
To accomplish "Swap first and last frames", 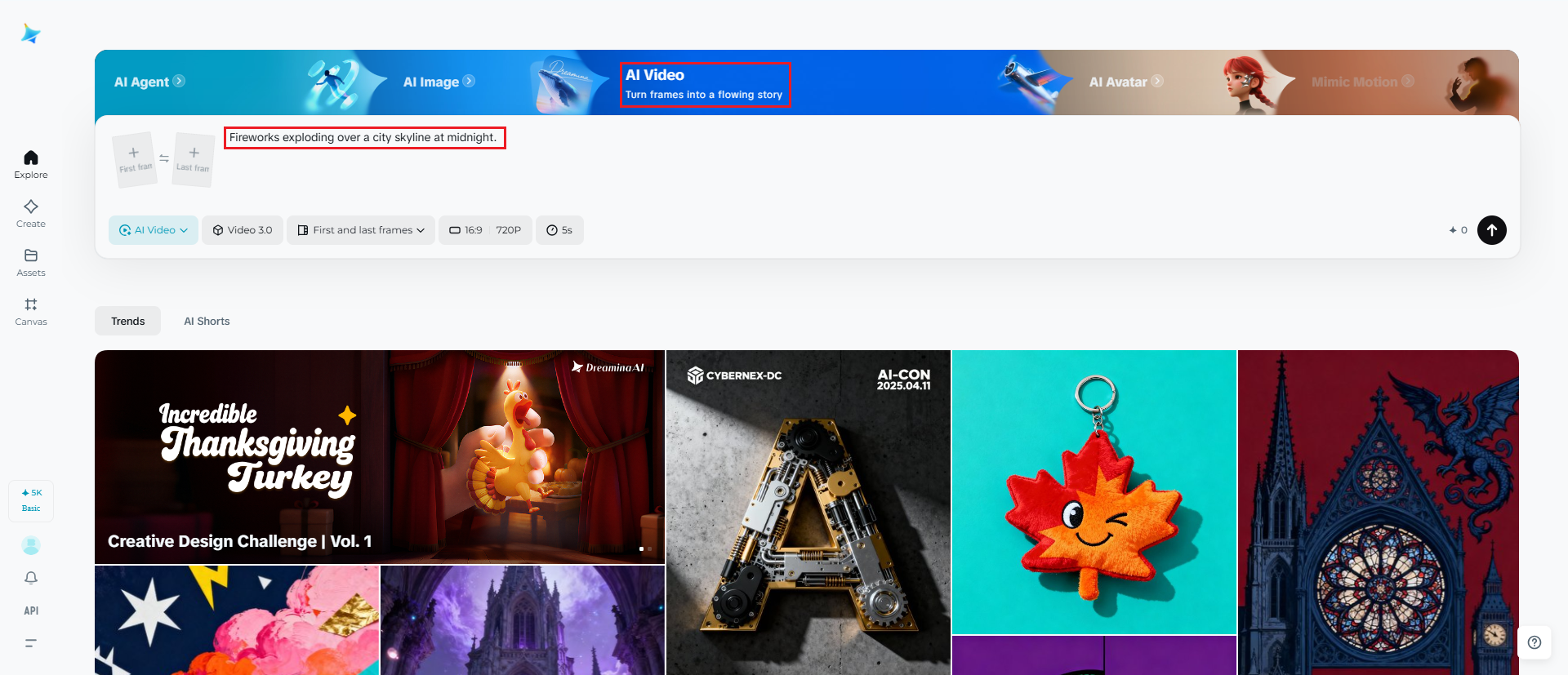I will (x=164, y=158).
